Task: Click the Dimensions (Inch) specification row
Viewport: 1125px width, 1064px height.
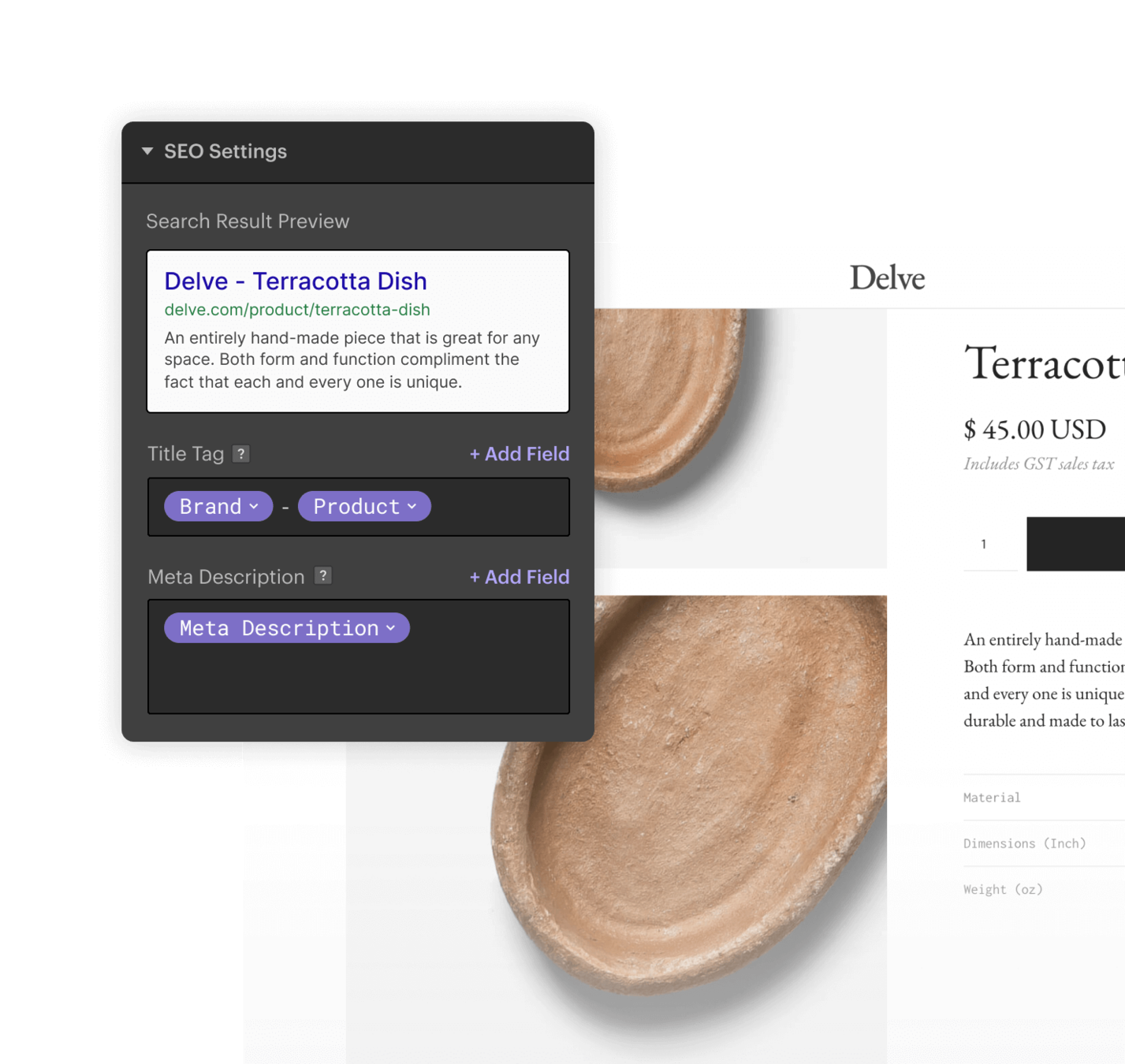Action: pyautogui.click(x=1044, y=843)
